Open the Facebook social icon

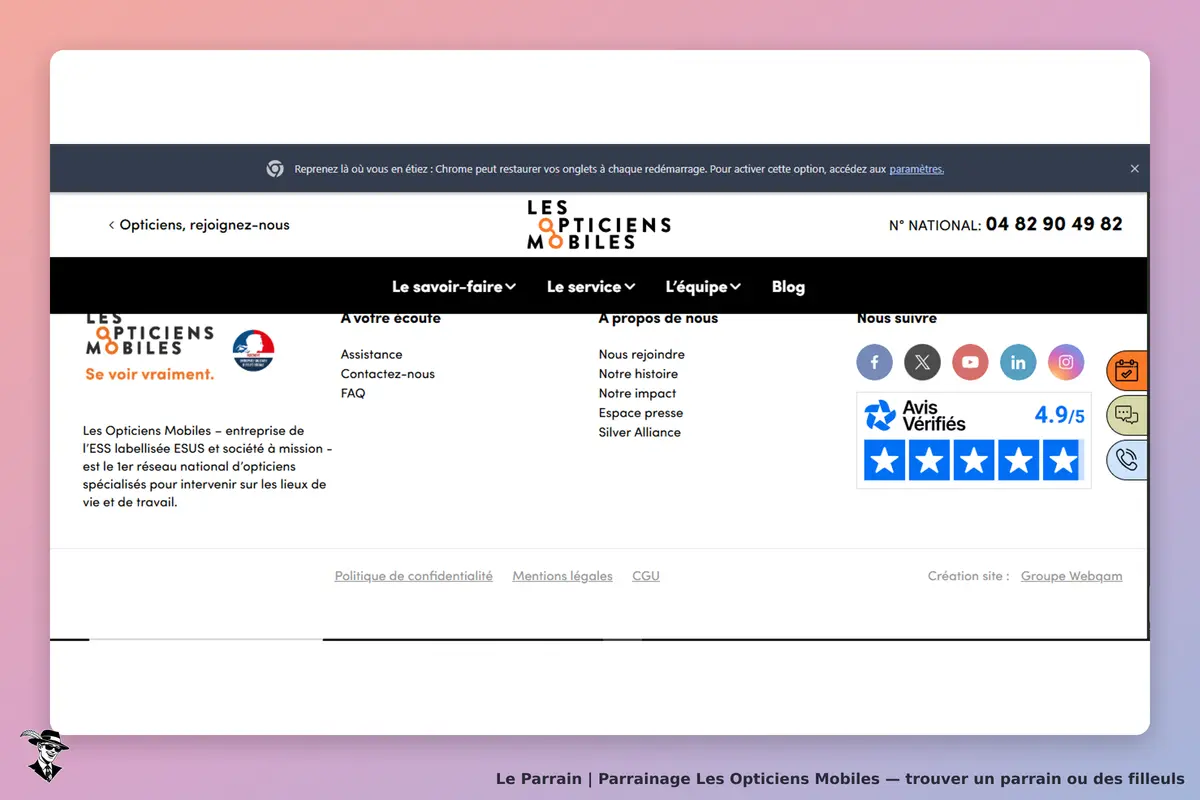(874, 362)
